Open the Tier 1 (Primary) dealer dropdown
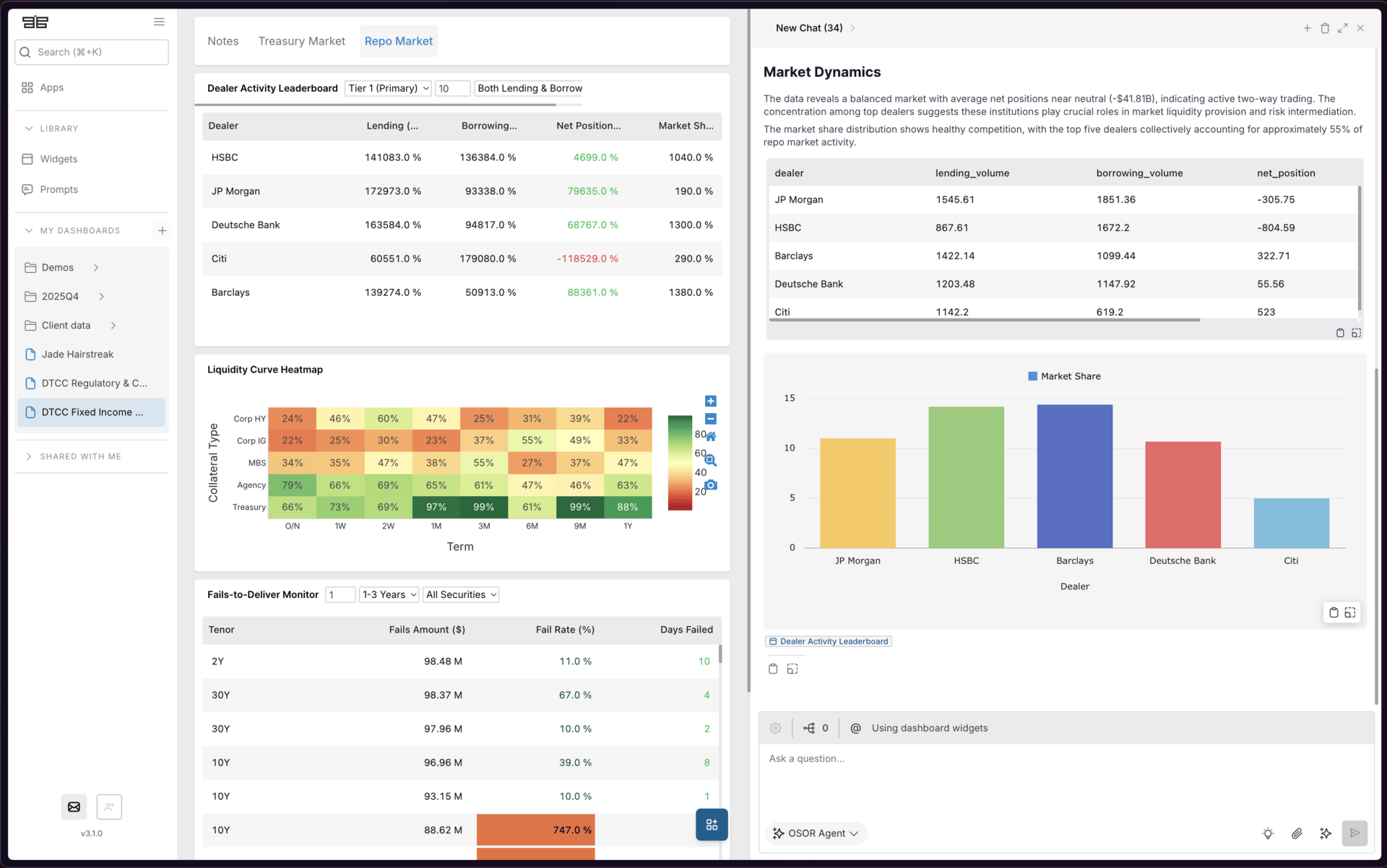 tap(388, 88)
